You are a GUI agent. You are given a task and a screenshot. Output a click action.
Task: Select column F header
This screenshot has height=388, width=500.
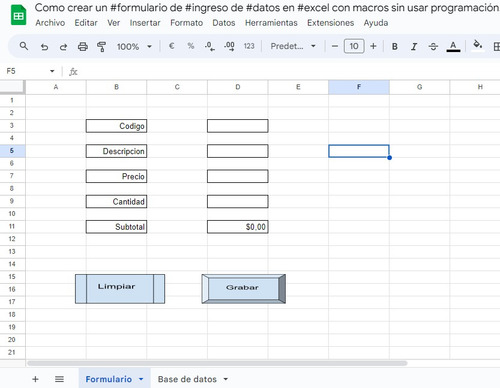coord(359,87)
